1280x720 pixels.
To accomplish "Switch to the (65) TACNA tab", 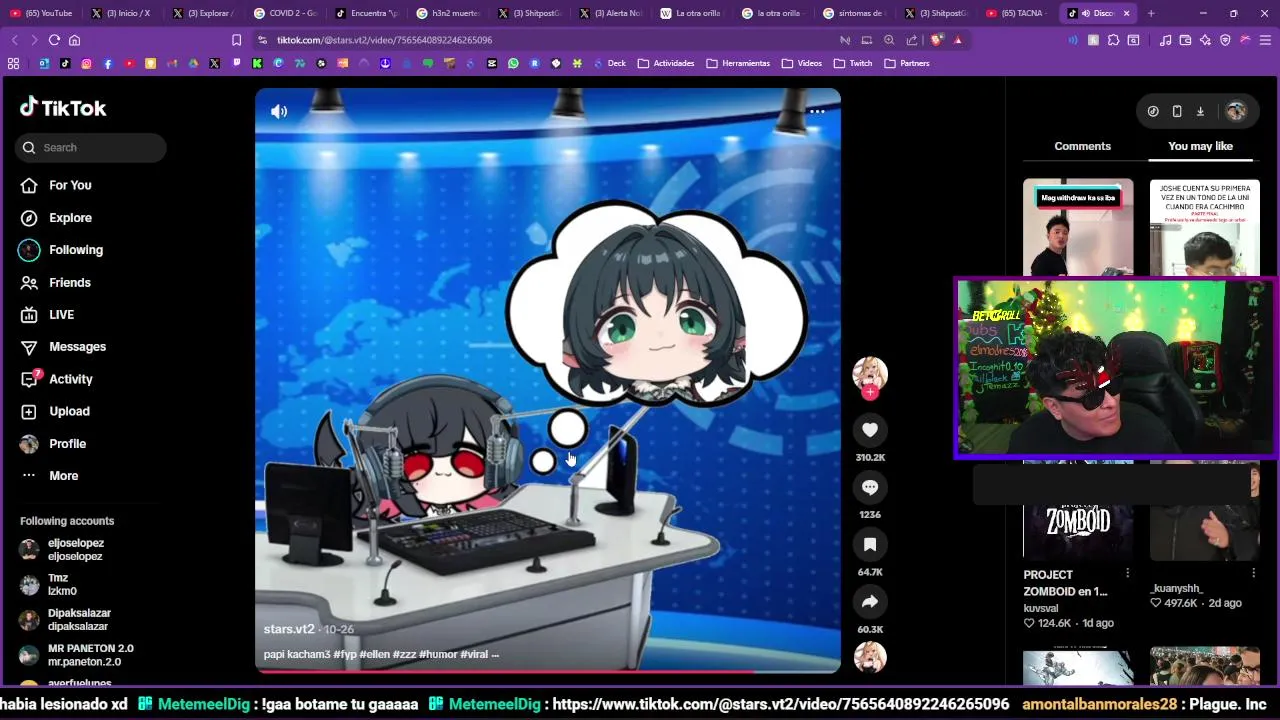I will [1016, 13].
